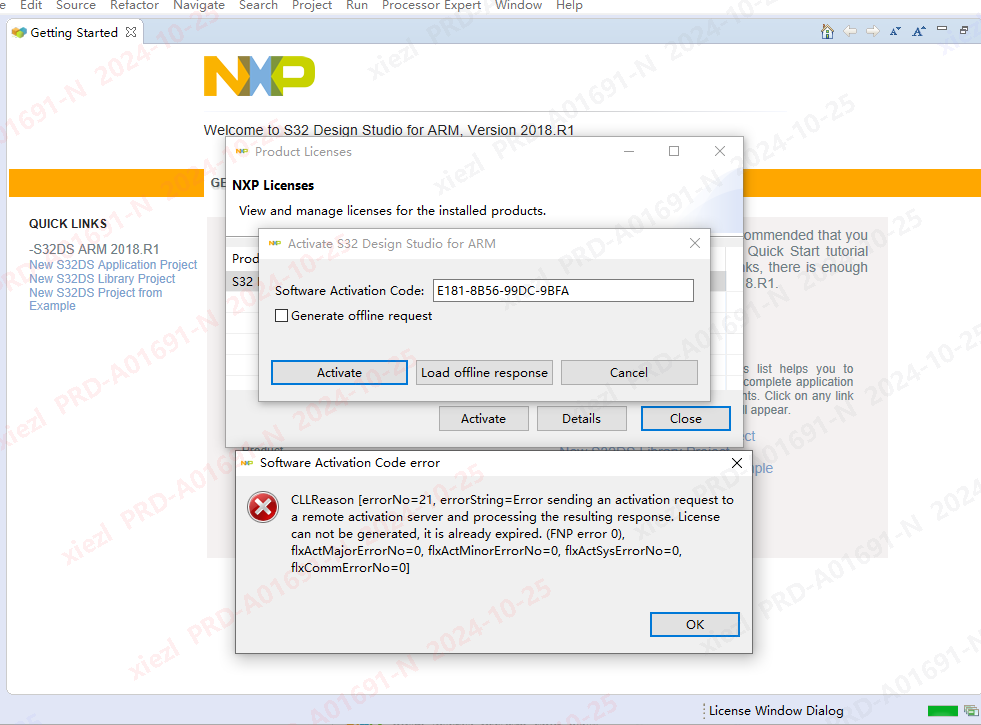The width and height of the screenshot is (981, 725).
Task: Open the Run menu
Action: point(357,6)
